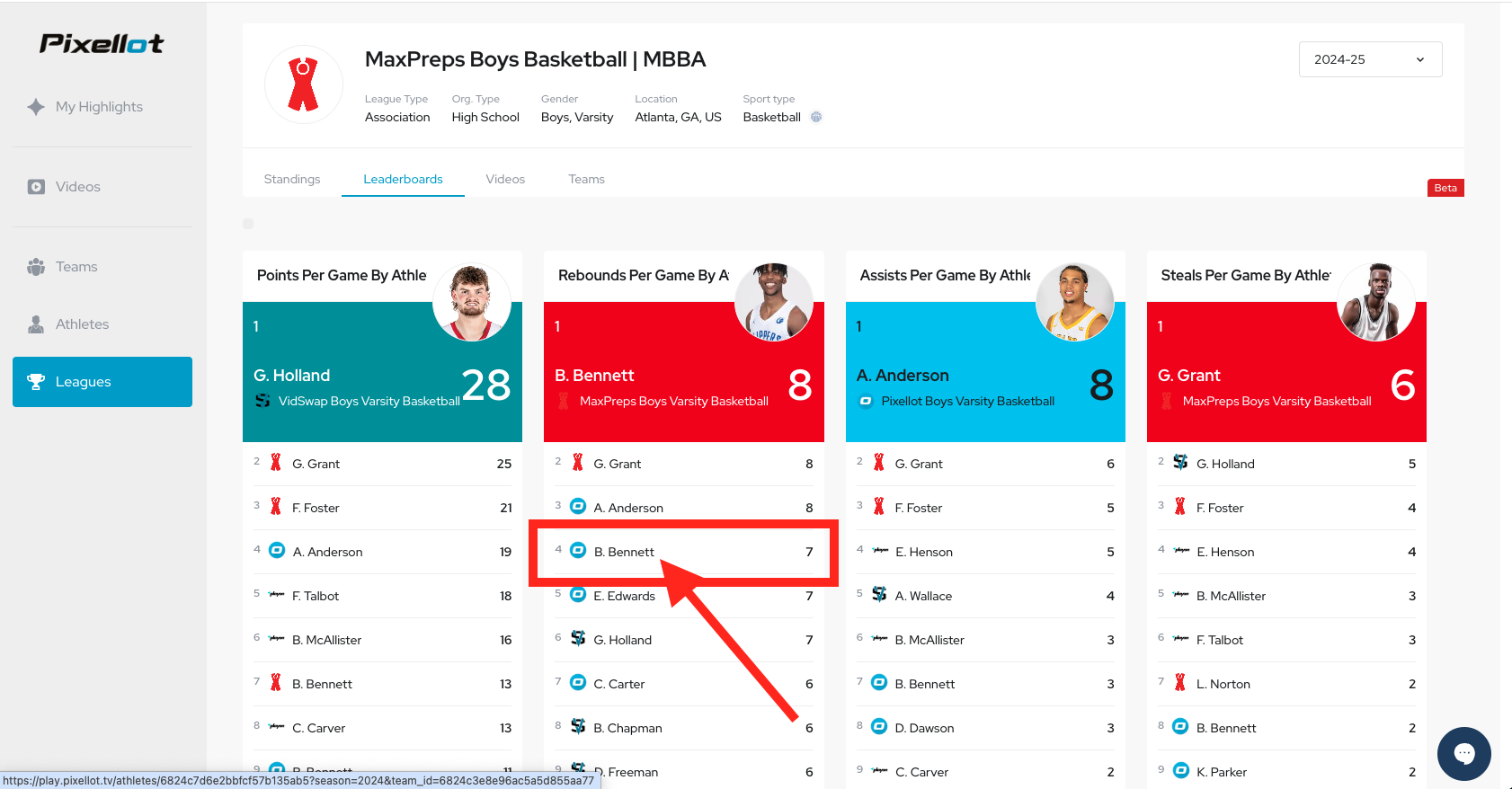Click B. McAllister in Points list

[x=327, y=640]
